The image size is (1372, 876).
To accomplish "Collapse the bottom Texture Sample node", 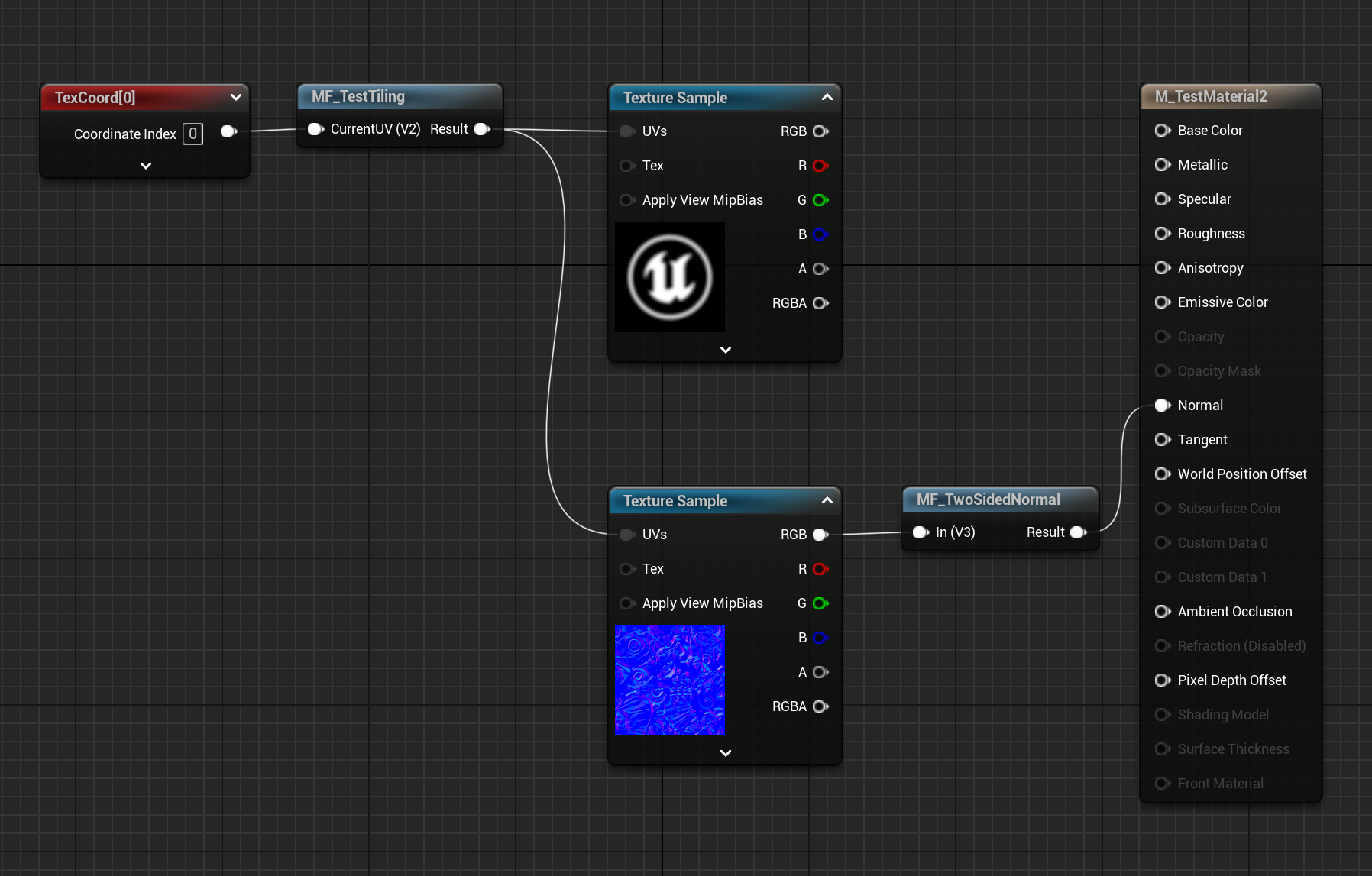I will tap(827, 501).
